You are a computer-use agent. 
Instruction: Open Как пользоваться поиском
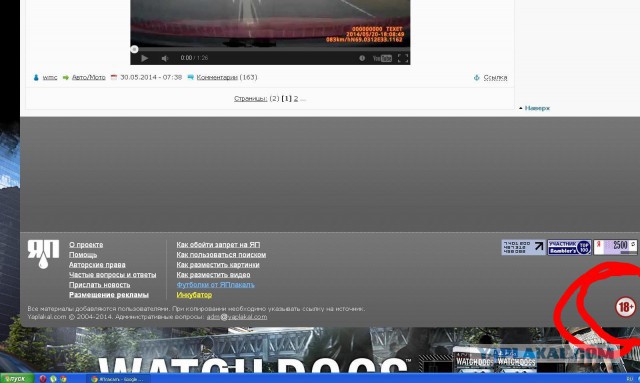tap(221, 255)
